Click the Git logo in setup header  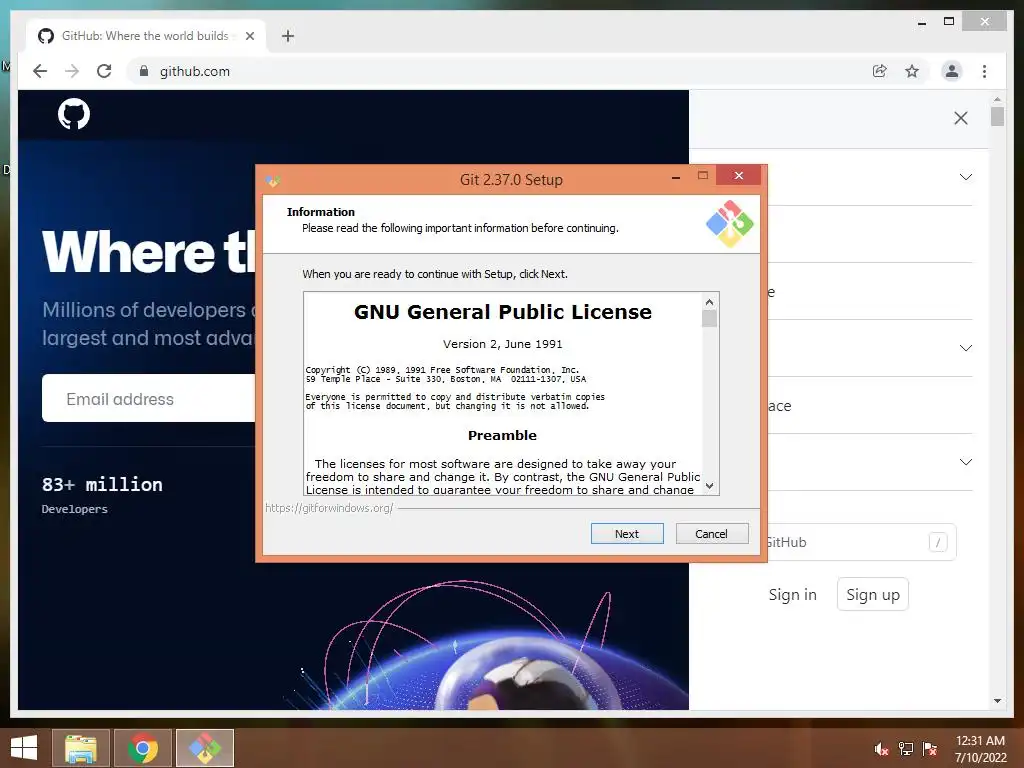(729, 223)
